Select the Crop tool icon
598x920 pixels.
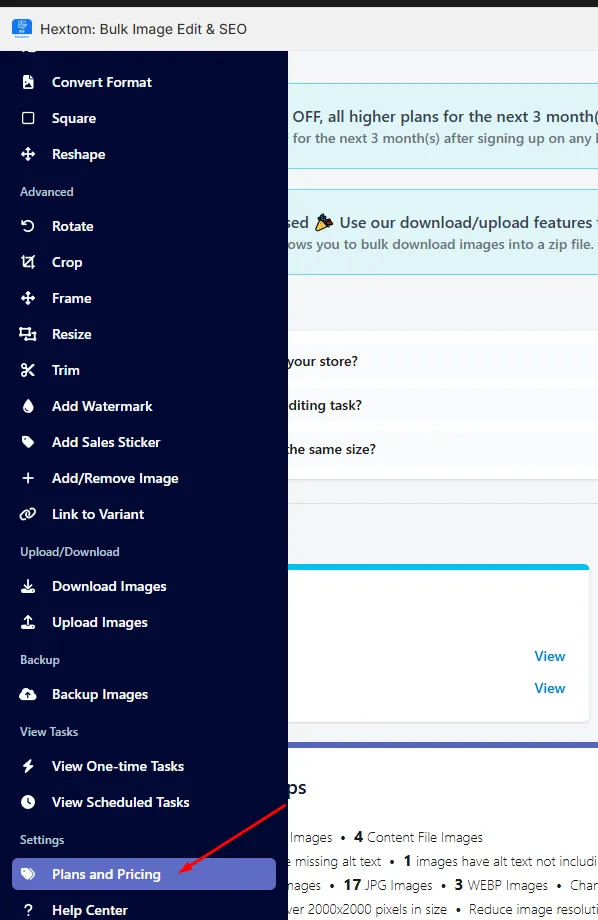[28, 262]
